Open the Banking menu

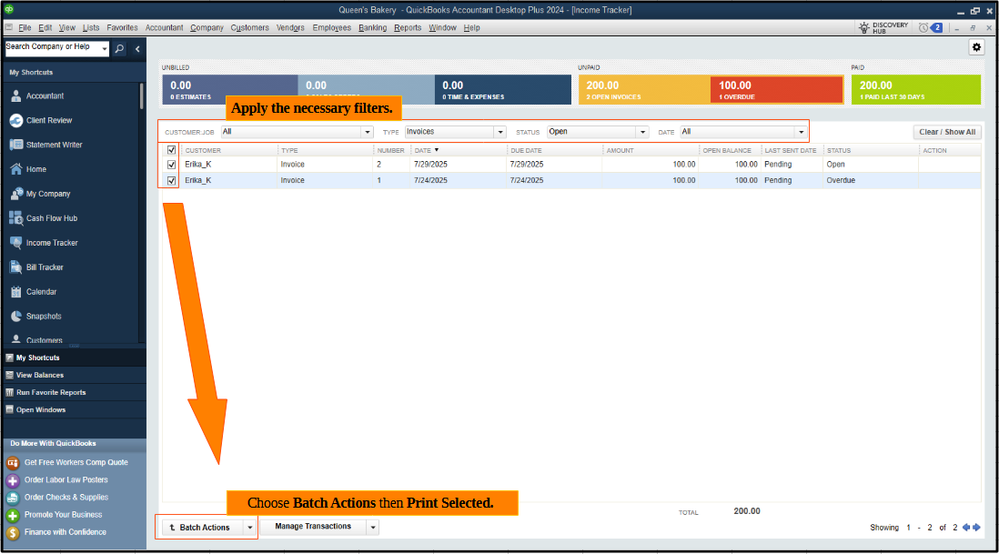pyautogui.click(x=372, y=28)
